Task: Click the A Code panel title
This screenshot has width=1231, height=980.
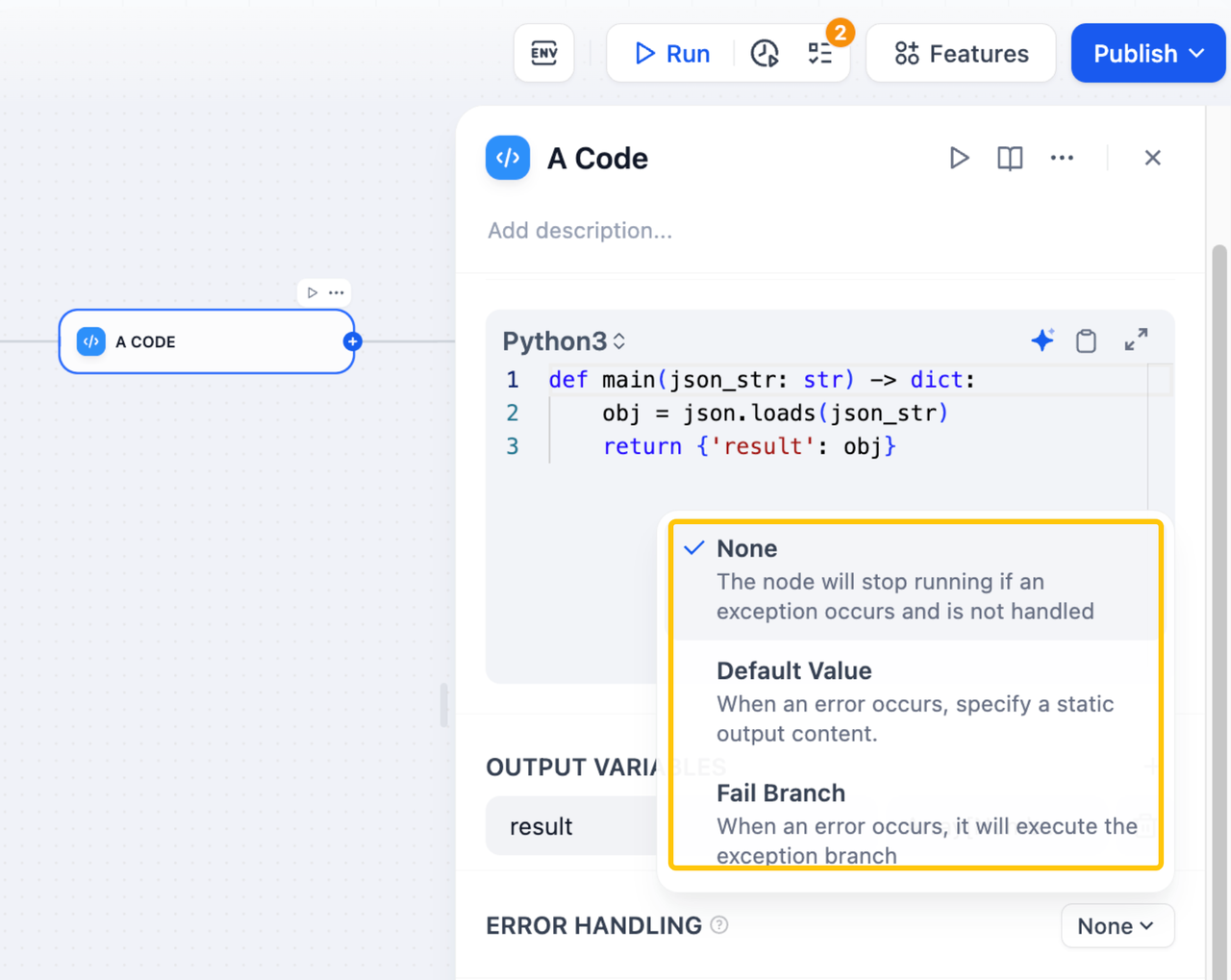Action: click(x=597, y=159)
